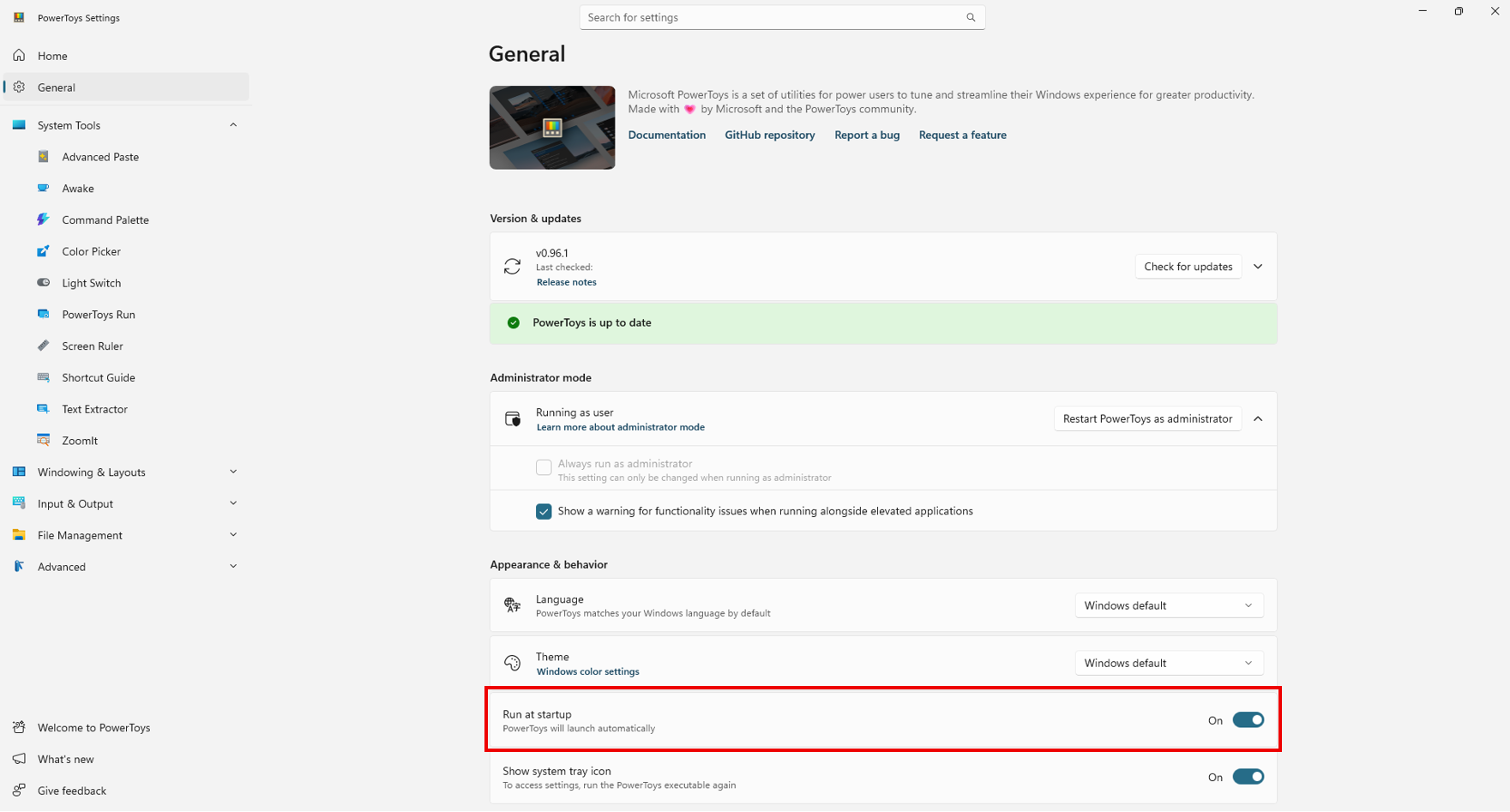
Task: Open the Theme dropdown
Action: click(x=1168, y=663)
